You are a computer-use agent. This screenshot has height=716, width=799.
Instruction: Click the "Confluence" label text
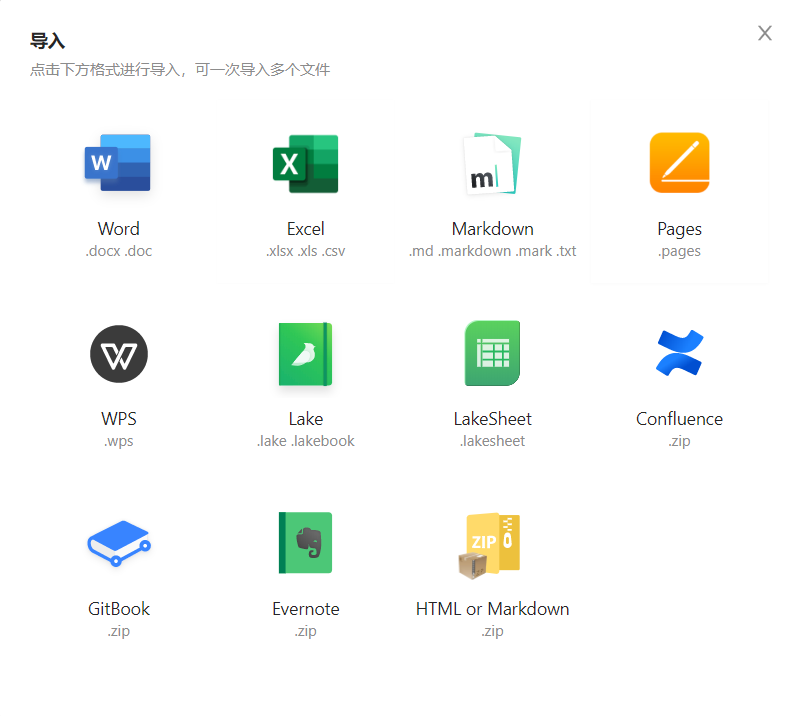679,419
